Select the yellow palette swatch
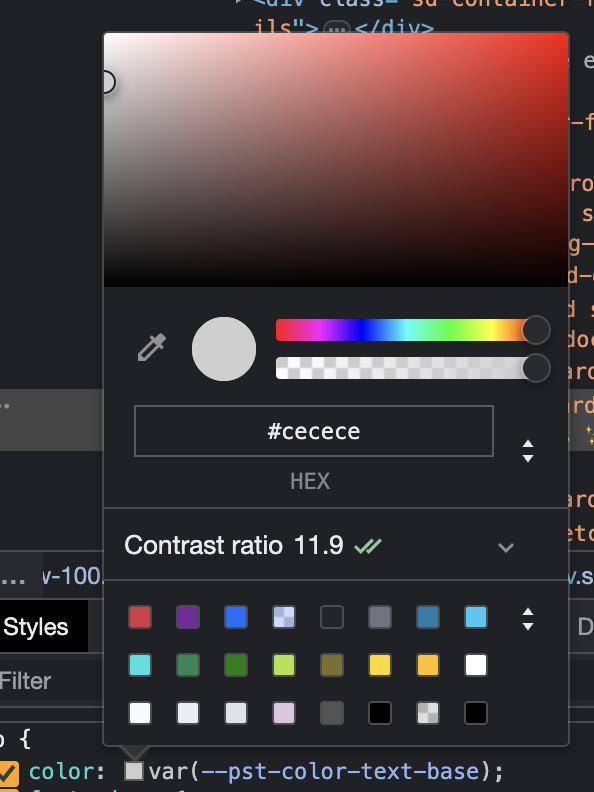594x792 pixels. point(380,665)
